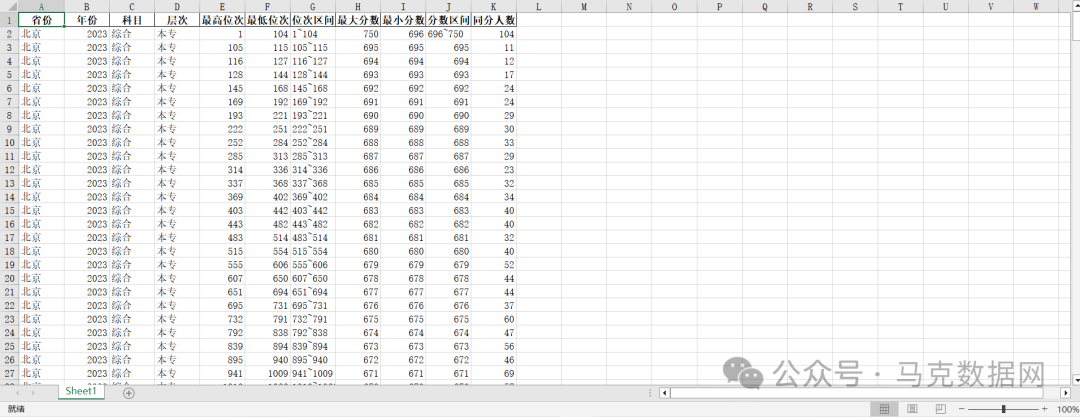Switch to Page Break Preview icon
This screenshot has height=417, width=1080.
(x=941, y=409)
